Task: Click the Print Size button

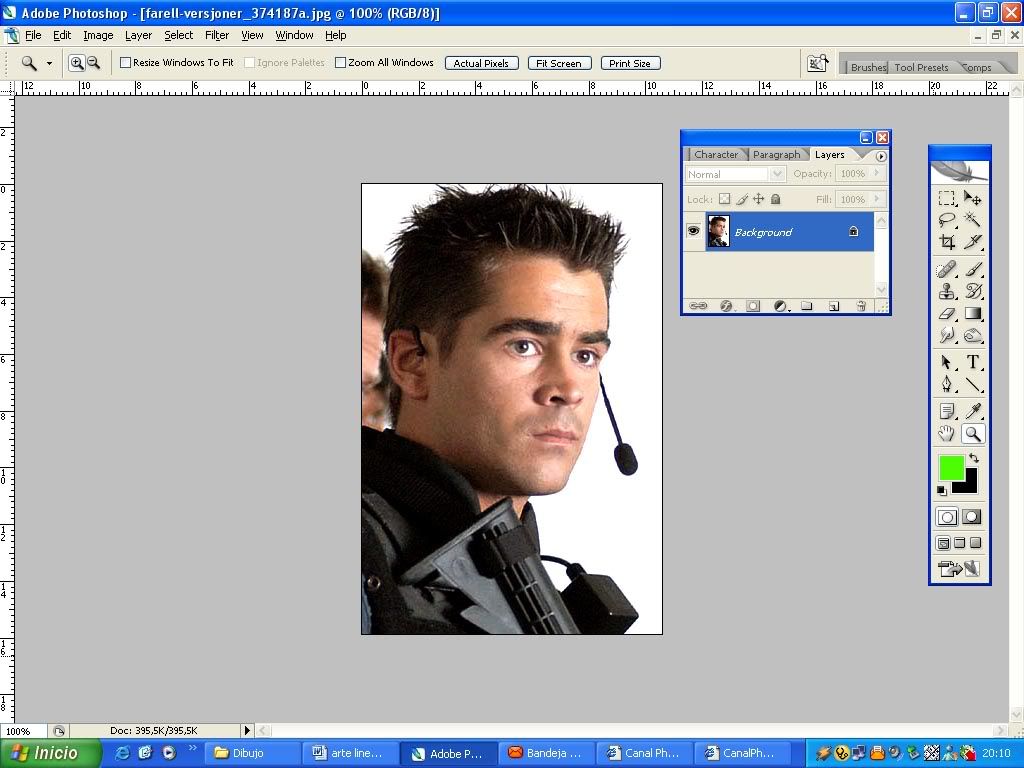Action: pyautogui.click(x=630, y=63)
